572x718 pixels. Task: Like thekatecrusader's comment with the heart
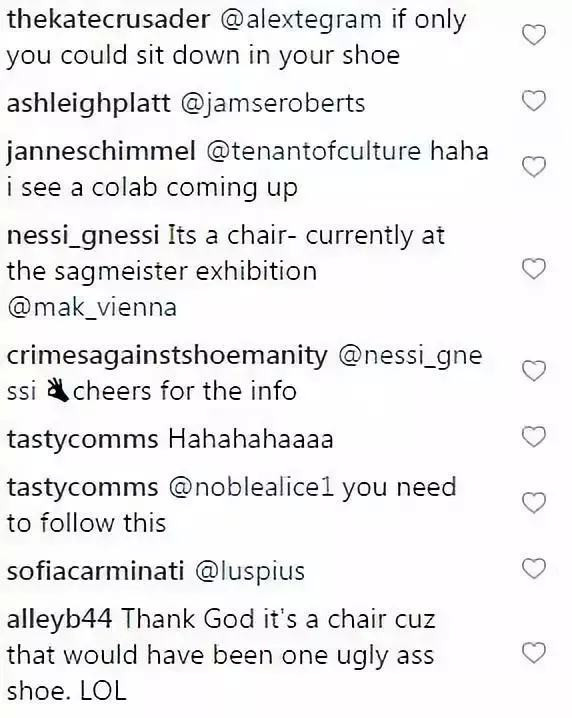534,36
